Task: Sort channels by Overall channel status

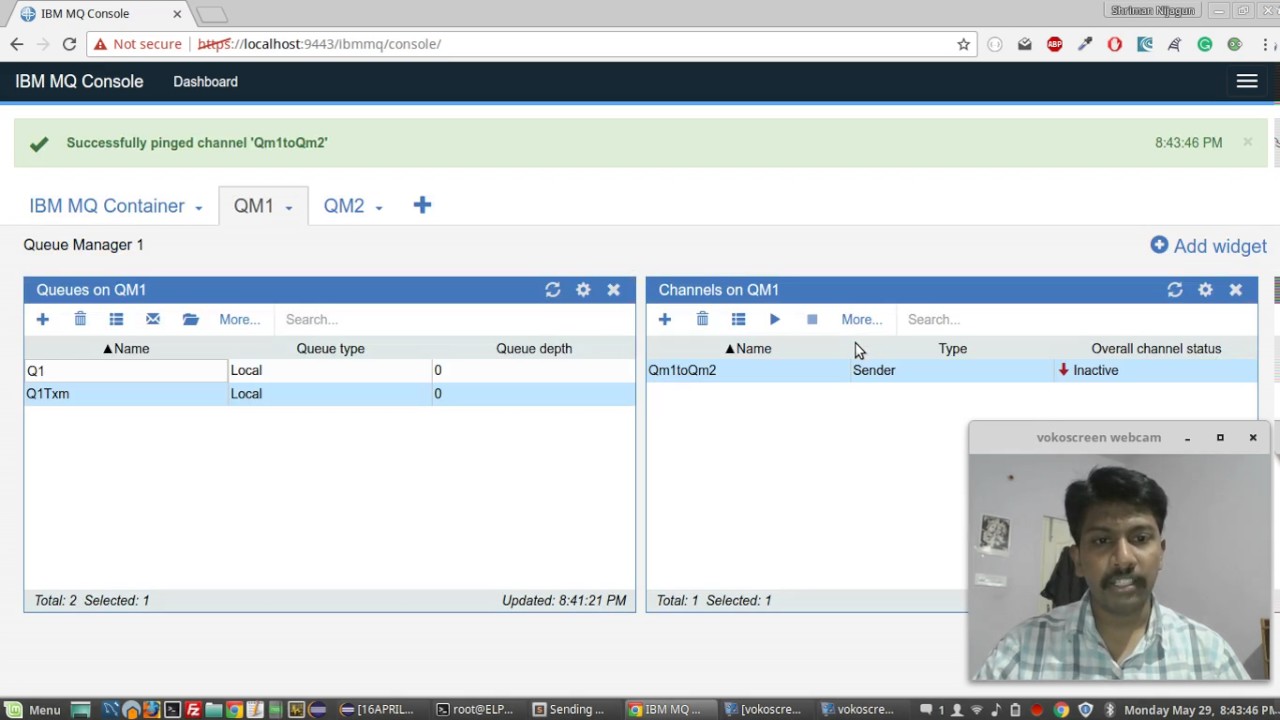Action: pos(1156,349)
